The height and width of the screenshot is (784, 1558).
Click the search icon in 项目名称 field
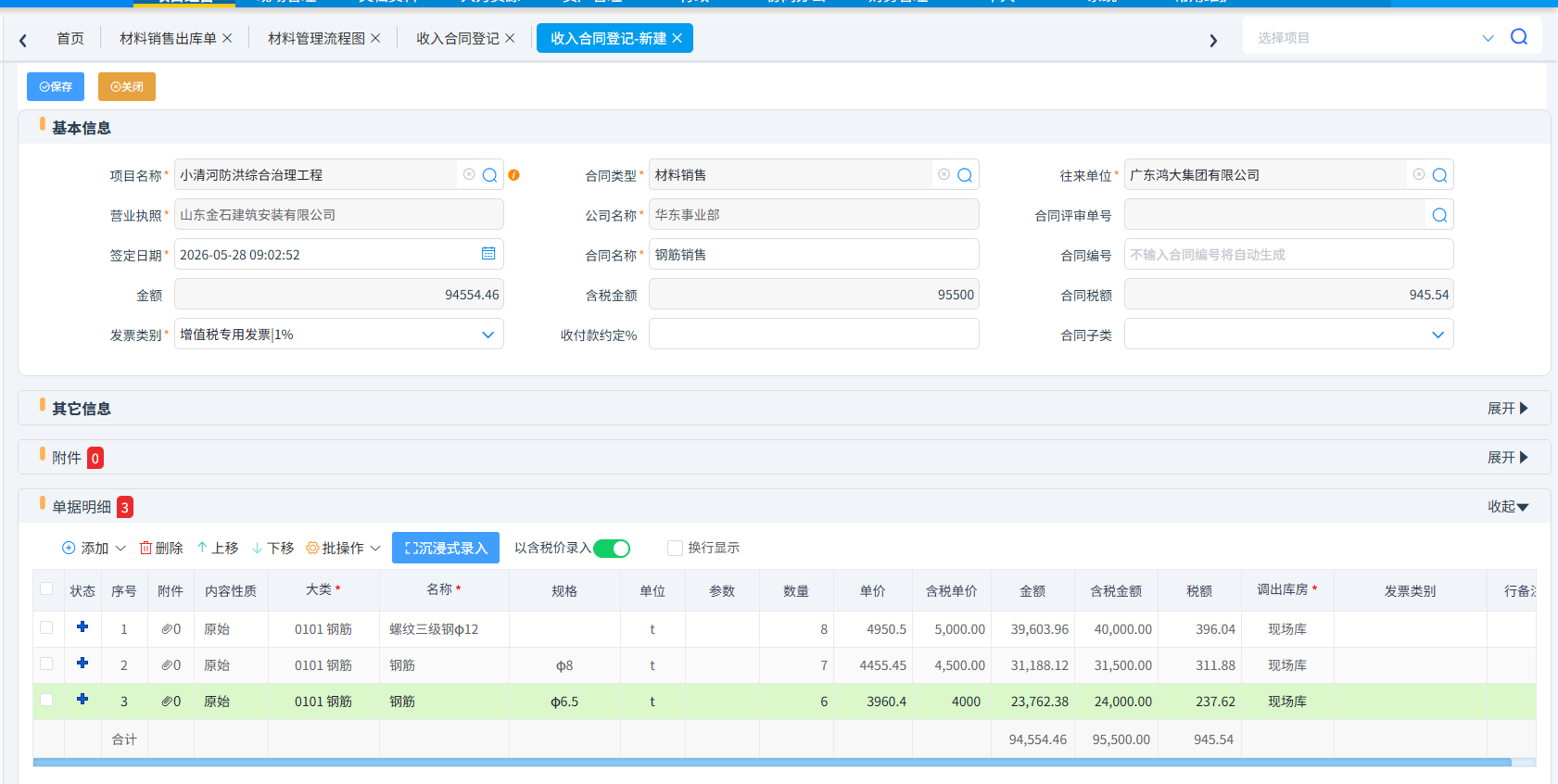tap(490, 175)
